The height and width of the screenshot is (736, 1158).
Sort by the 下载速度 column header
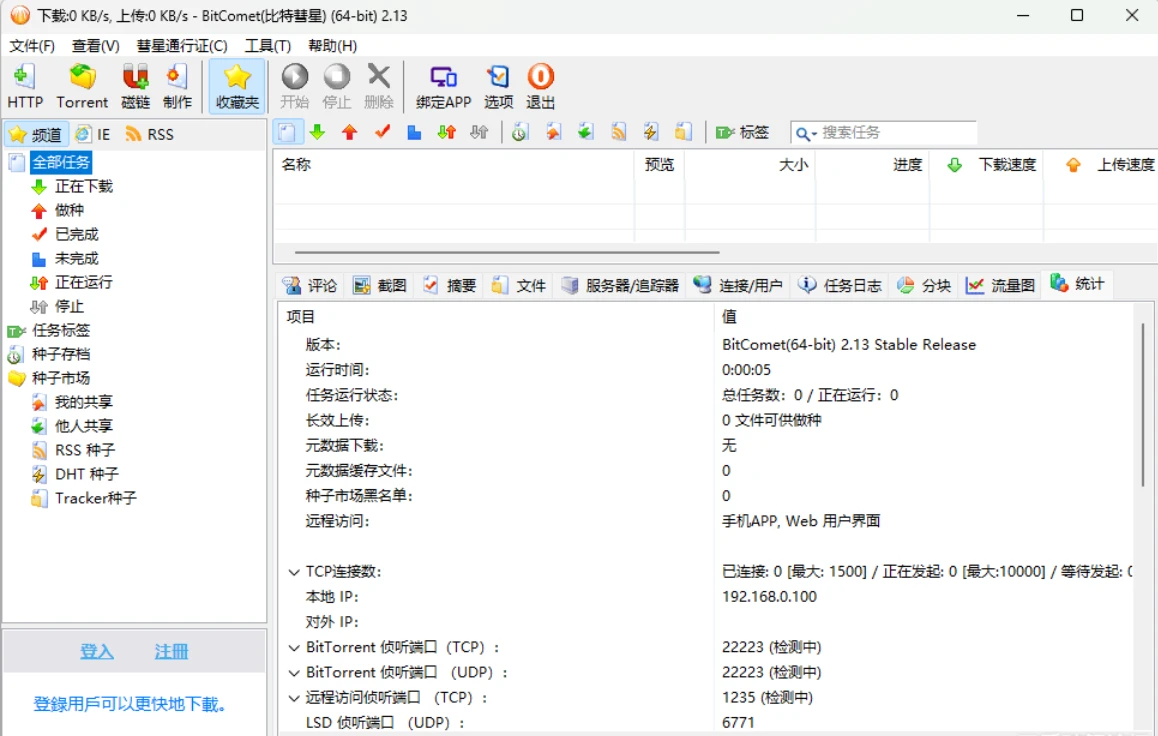(987, 165)
